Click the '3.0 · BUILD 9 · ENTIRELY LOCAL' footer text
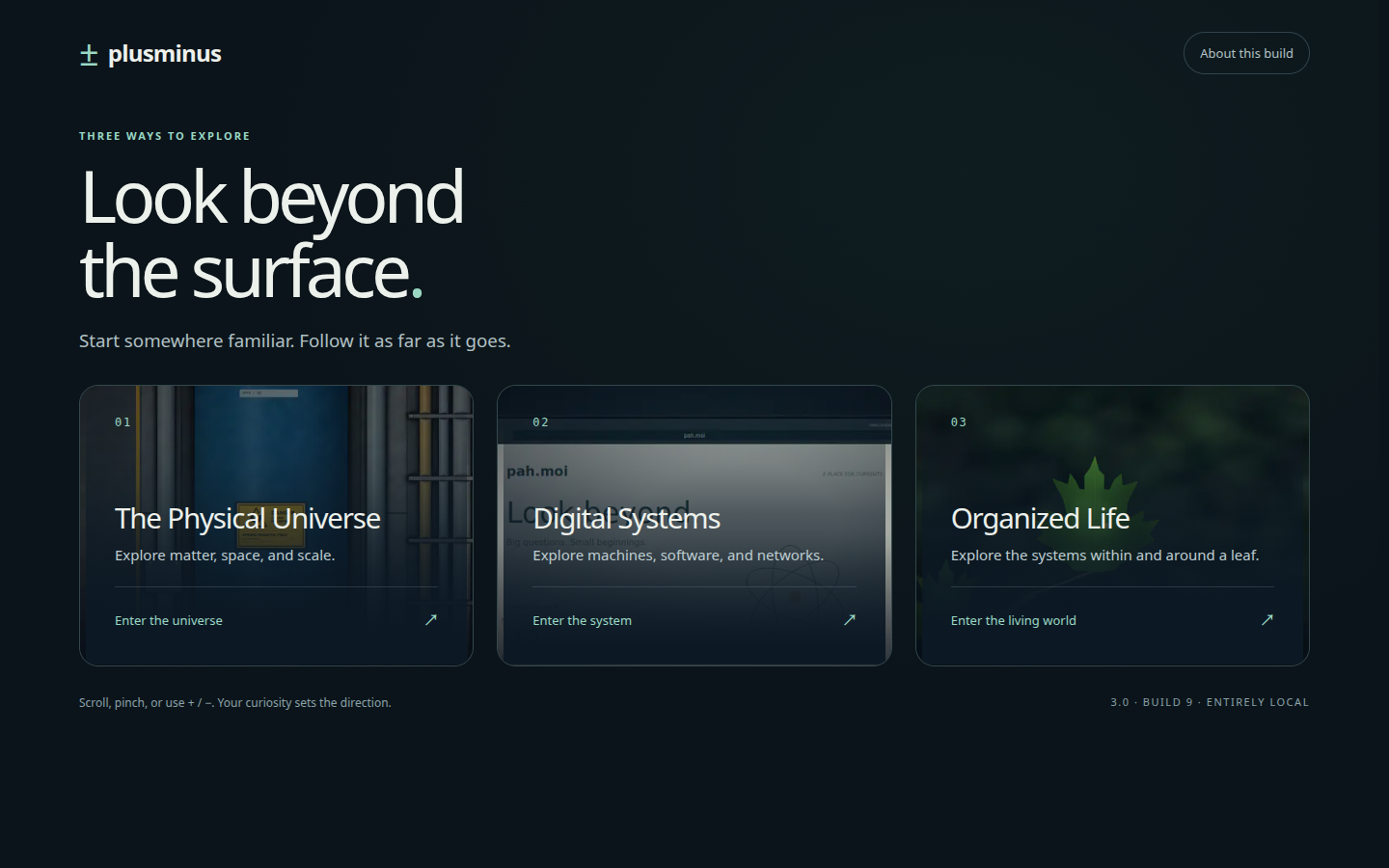The width and height of the screenshot is (1389, 868). [1210, 702]
